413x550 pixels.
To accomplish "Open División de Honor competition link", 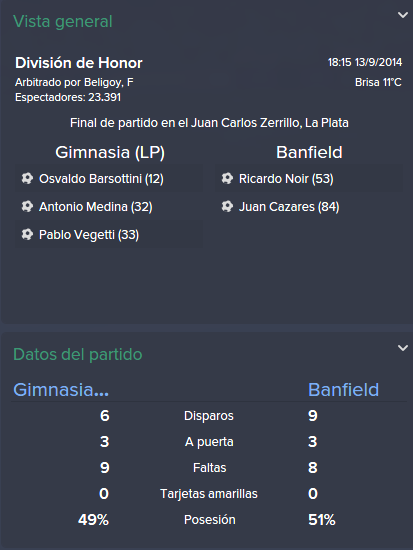I will pyautogui.click(x=79, y=63).
